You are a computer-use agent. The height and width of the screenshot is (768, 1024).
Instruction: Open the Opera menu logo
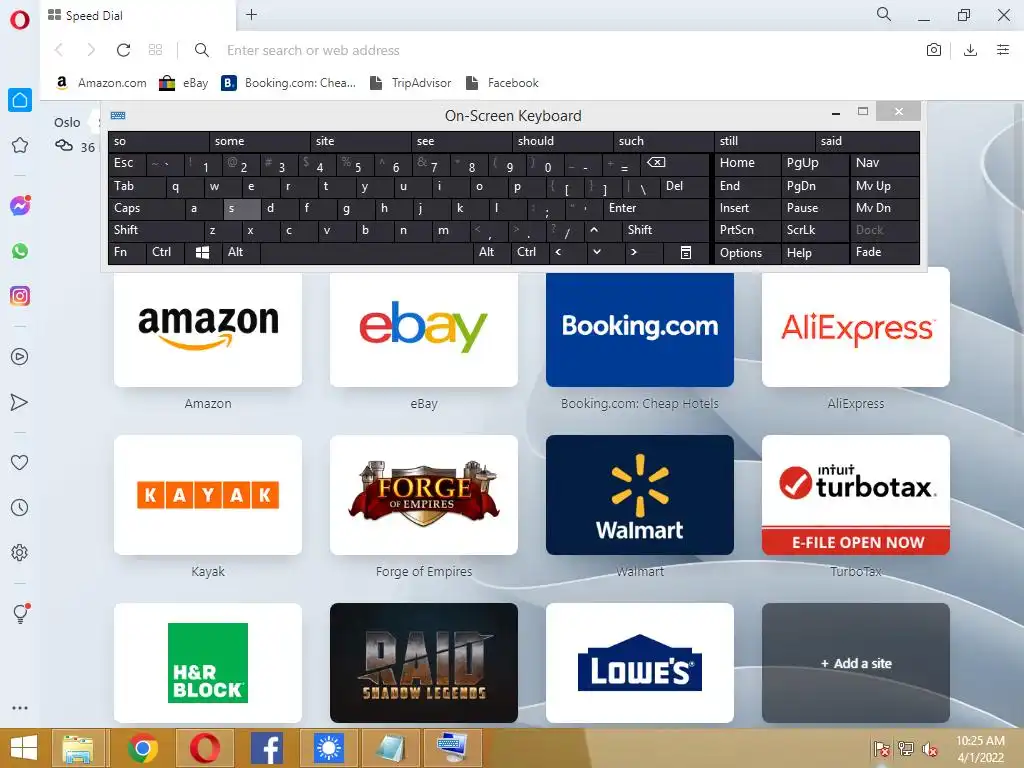[20, 20]
